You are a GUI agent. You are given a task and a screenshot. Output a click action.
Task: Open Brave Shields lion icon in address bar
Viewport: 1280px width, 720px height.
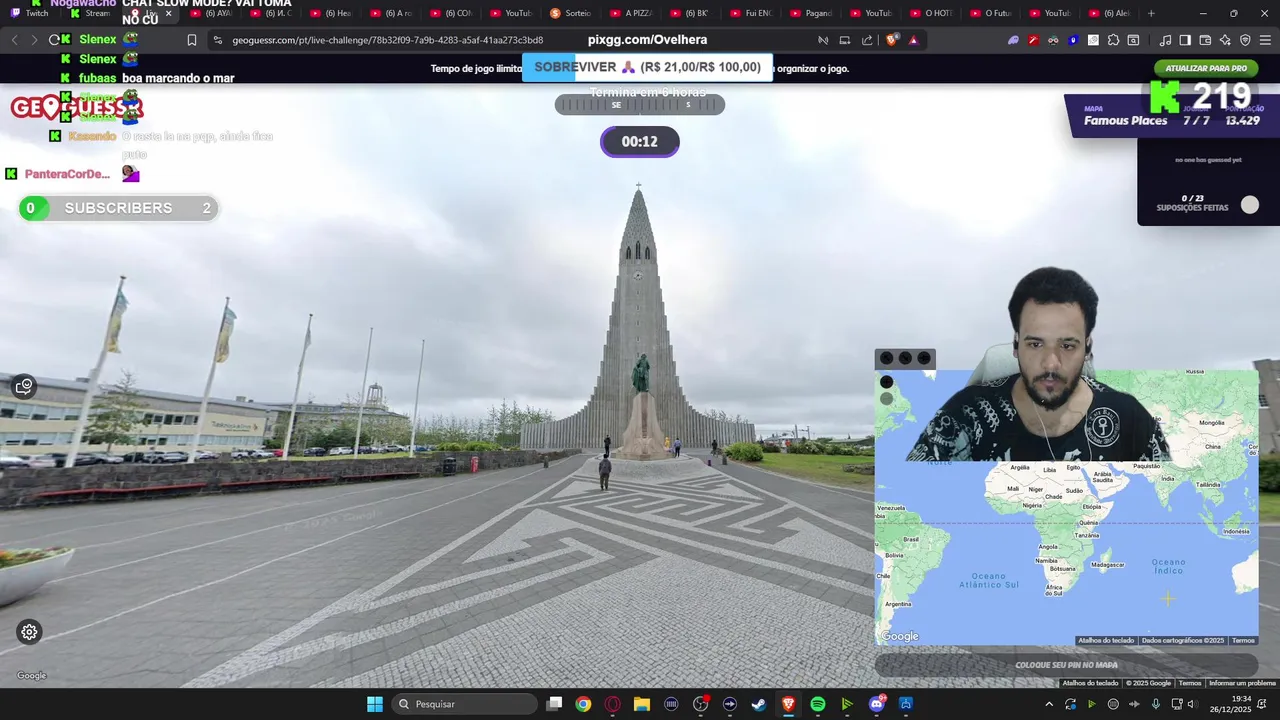pos(892,40)
